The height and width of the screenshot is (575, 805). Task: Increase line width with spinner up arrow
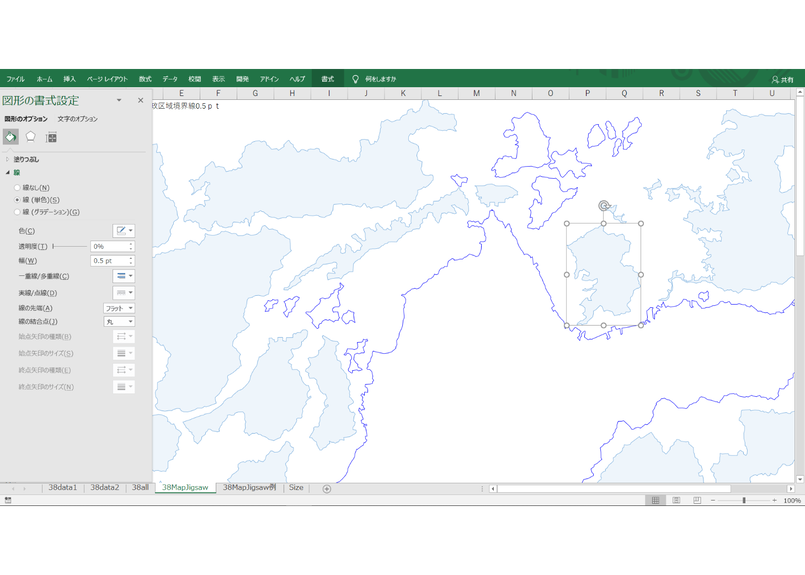point(131,258)
